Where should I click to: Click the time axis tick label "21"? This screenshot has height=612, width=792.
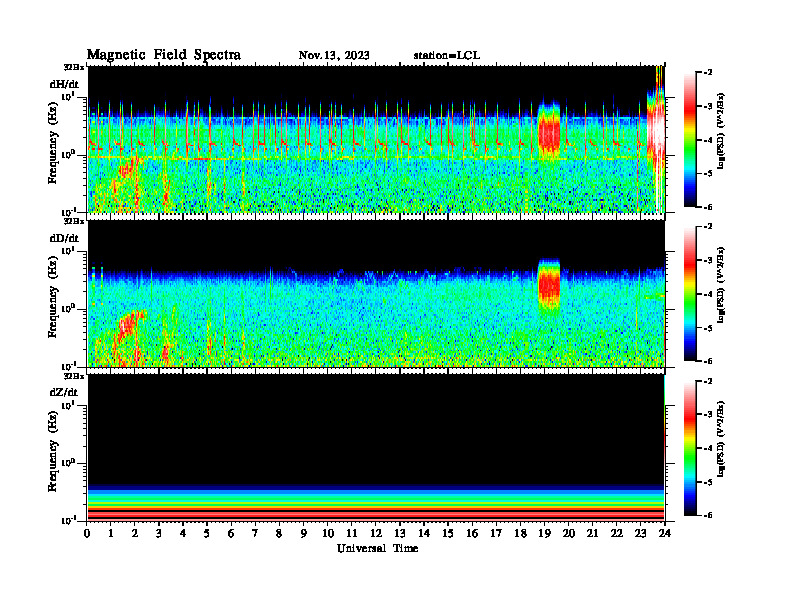pos(592,534)
